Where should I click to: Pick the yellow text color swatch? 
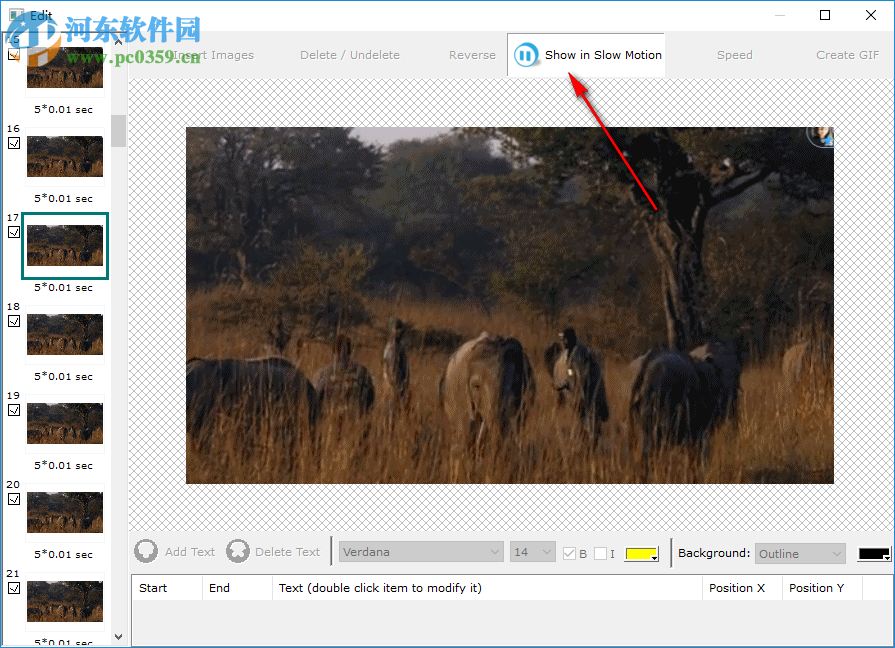(639, 553)
